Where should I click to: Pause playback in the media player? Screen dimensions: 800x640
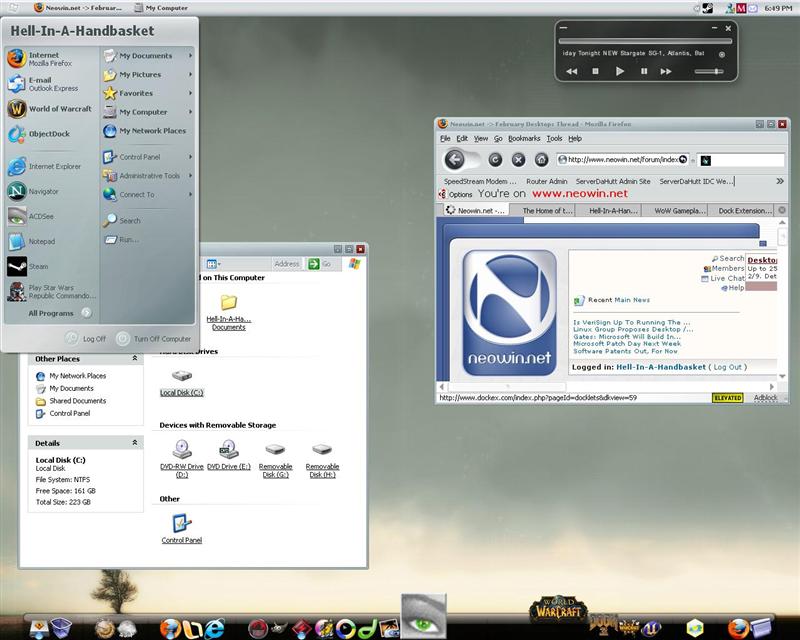point(644,71)
